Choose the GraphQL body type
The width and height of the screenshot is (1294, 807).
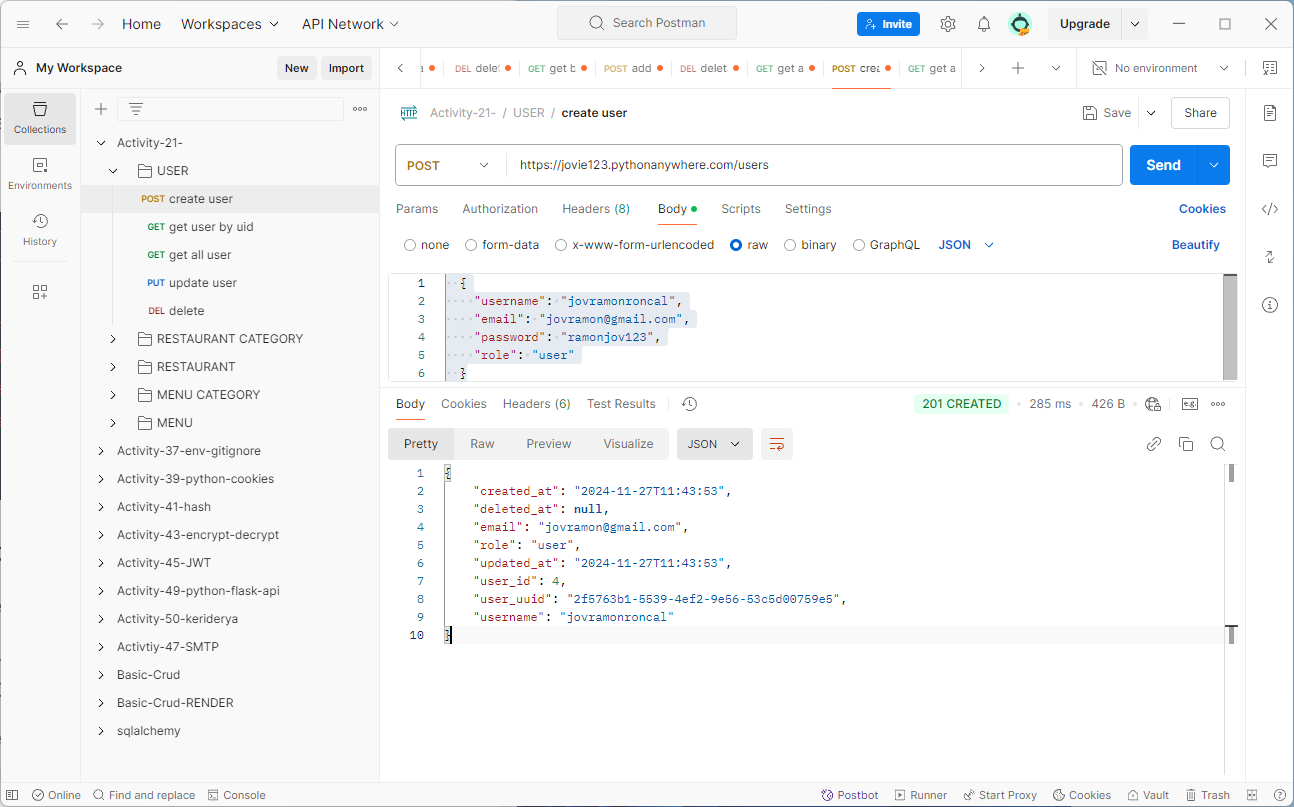886,245
